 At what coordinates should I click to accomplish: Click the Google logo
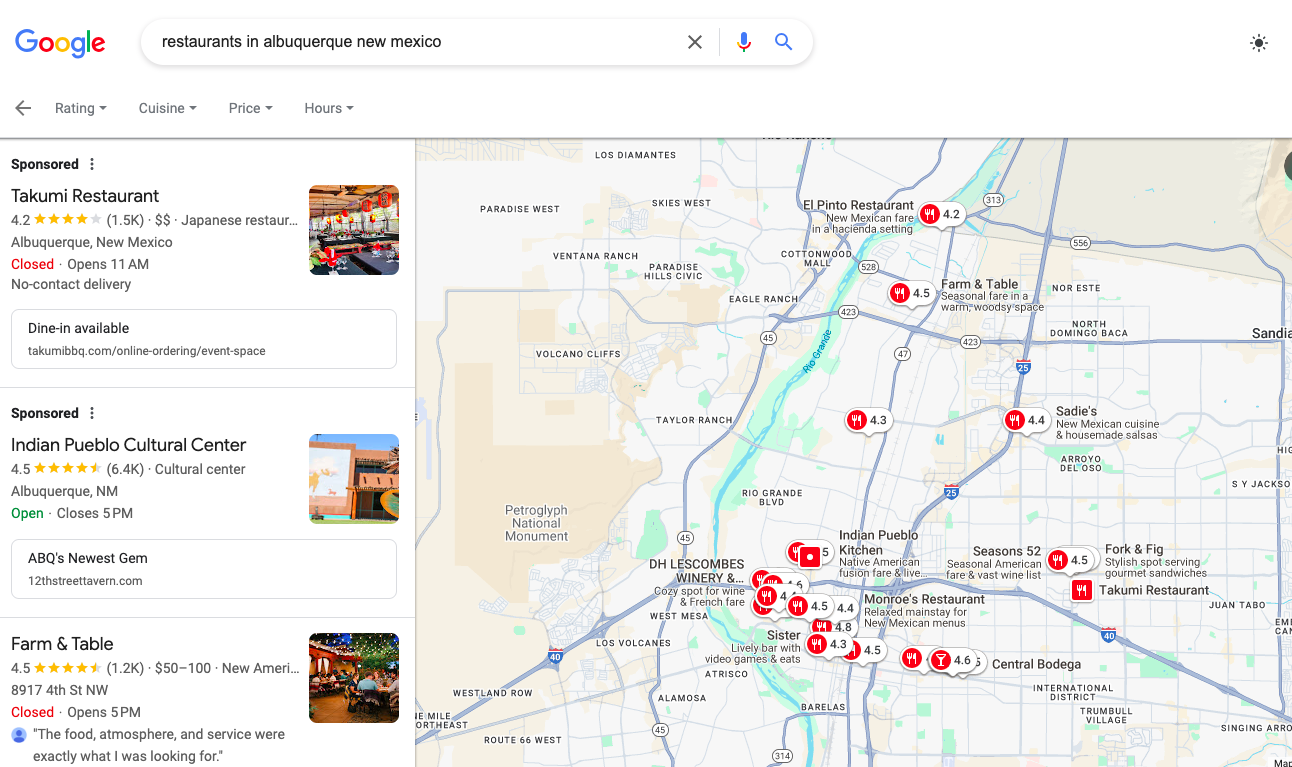[x=60, y=42]
